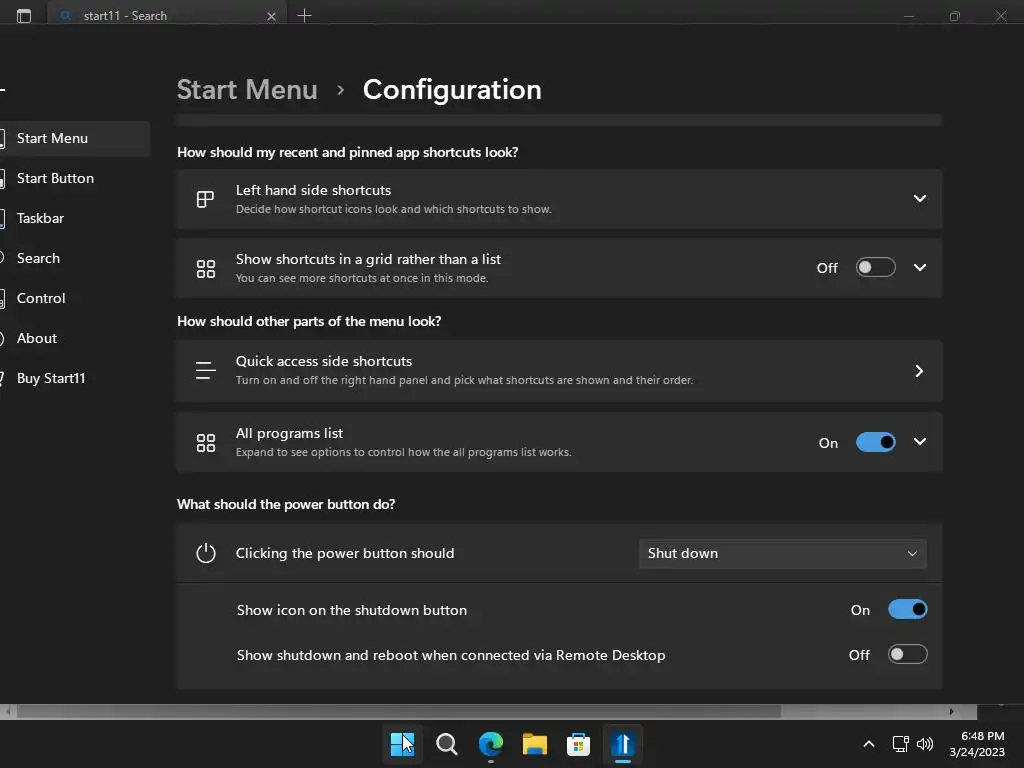Expand the All programs list options

coord(919,442)
